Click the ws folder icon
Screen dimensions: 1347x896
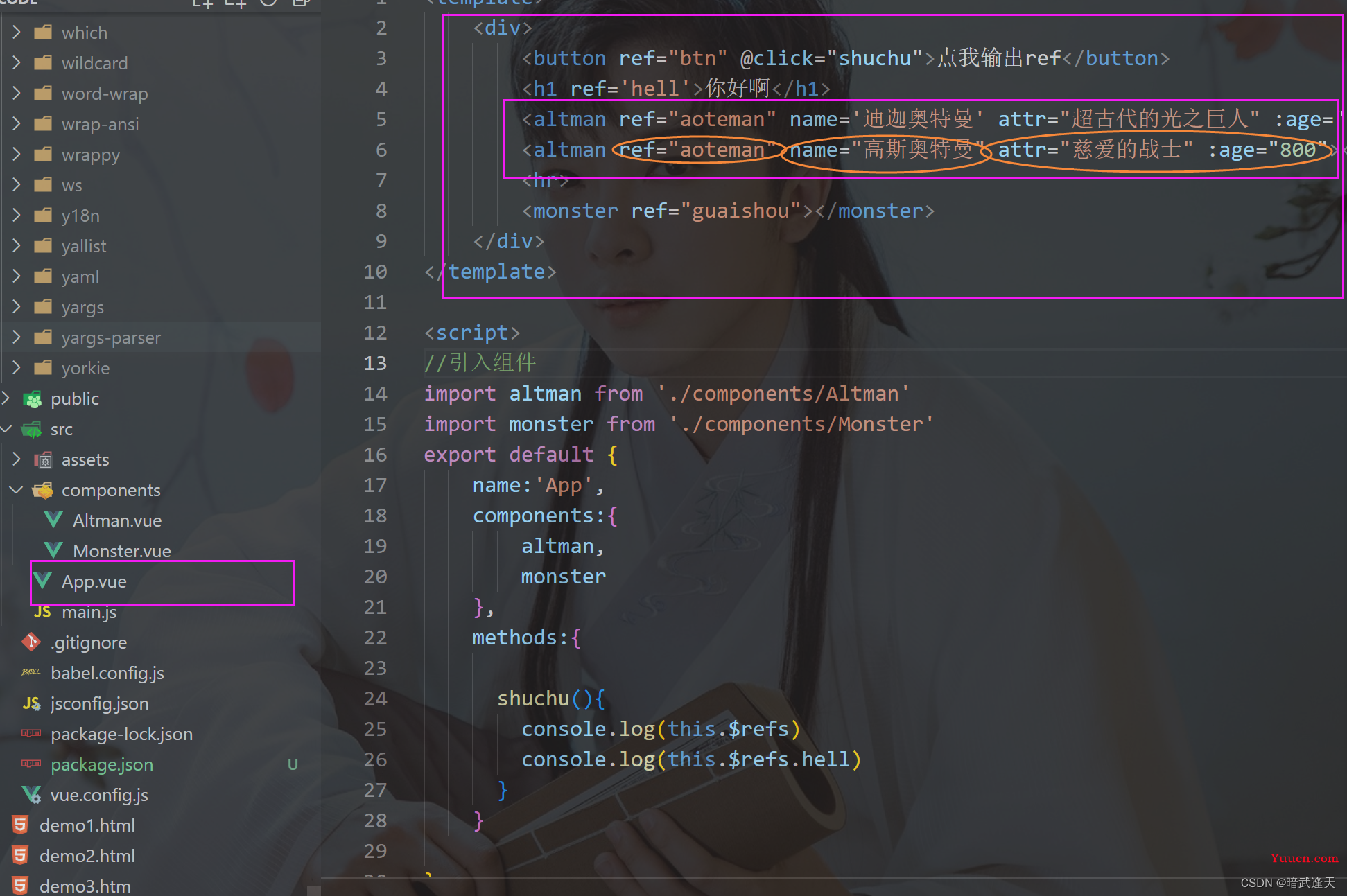[x=43, y=185]
